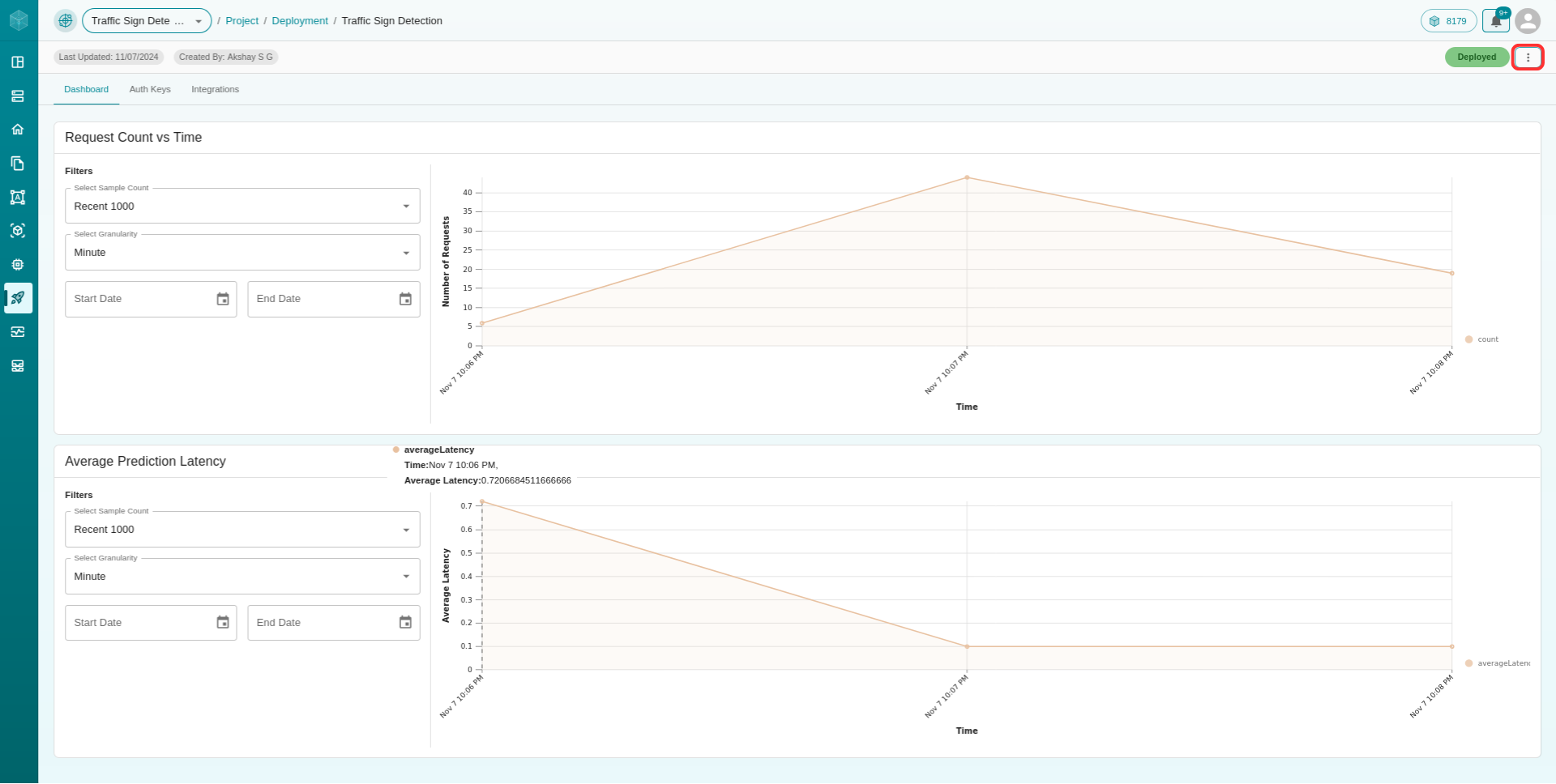
Task: Click the cube logo in the sidebar
Action: [x=19, y=20]
